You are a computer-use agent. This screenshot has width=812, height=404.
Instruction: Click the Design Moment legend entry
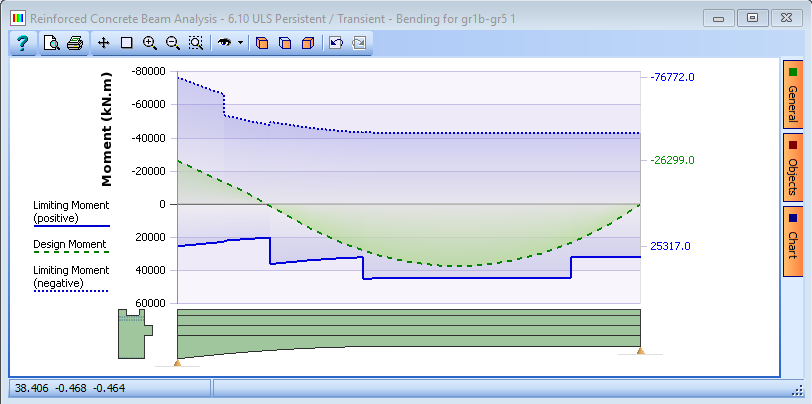(x=71, y=246)
